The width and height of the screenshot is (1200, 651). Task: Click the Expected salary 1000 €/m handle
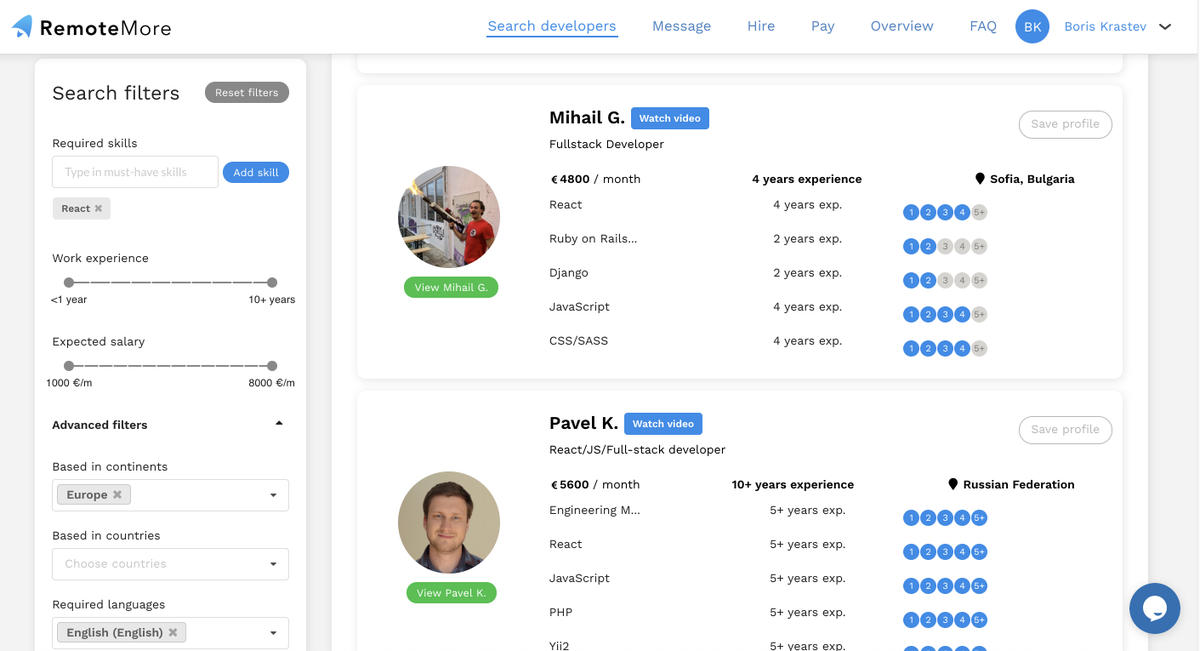click(x=69, y=366)
